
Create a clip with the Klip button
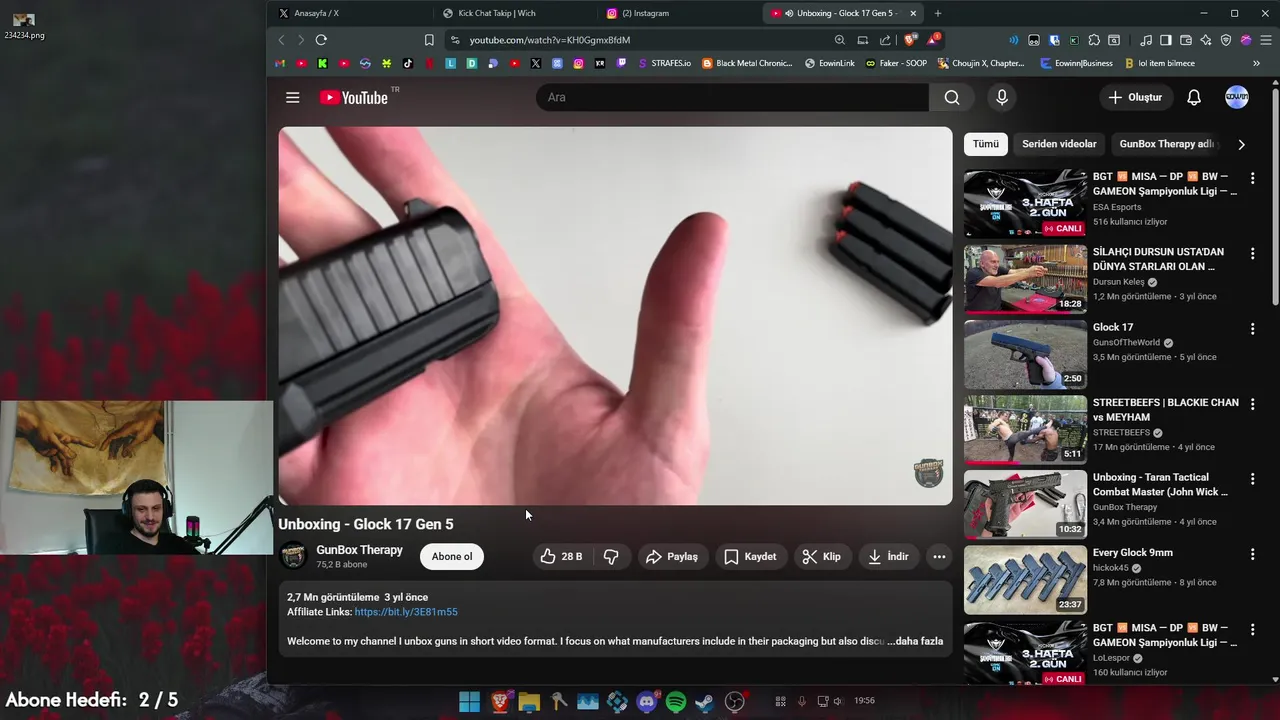(x=822, y=557)
